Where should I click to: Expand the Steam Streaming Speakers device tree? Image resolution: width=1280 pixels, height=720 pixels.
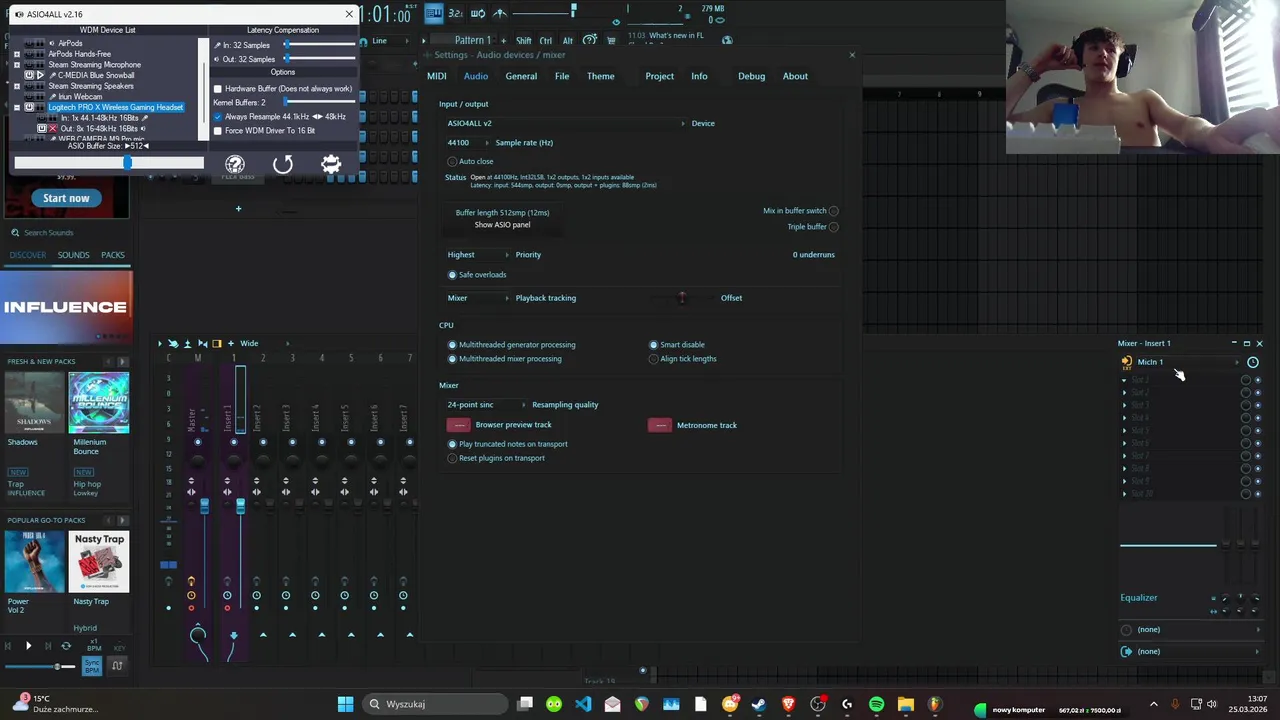click(x=16, y=86)
